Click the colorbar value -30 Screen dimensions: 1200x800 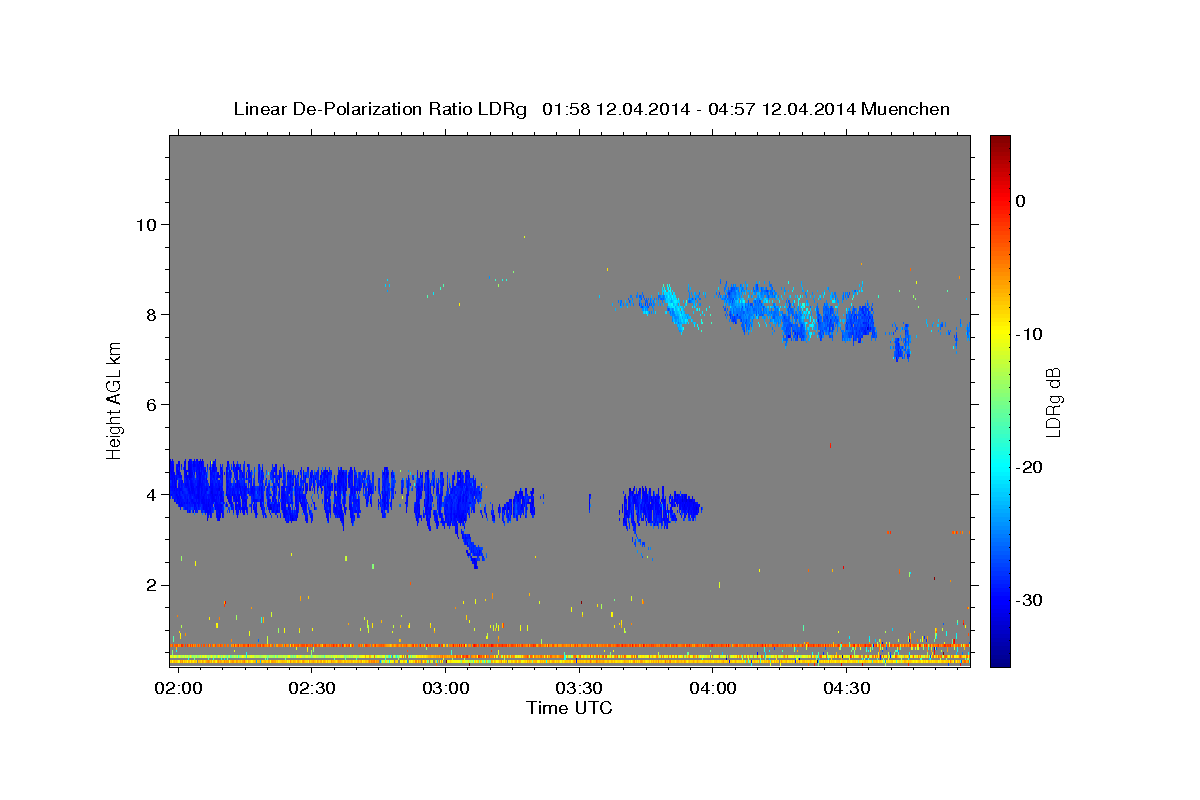pos(1030,600)
